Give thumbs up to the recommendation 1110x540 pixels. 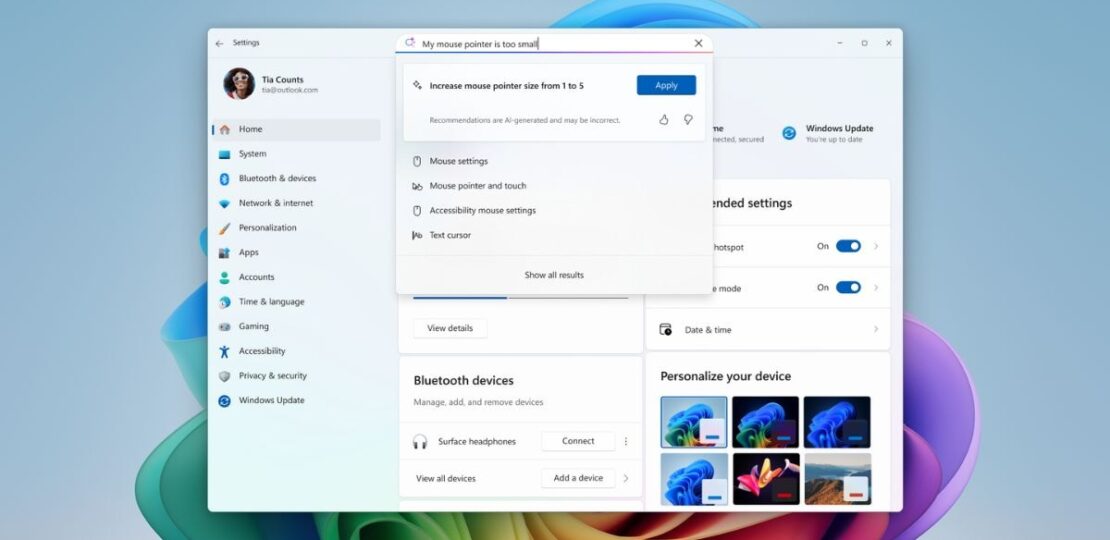pyautogui.click(x=663, y=120)
